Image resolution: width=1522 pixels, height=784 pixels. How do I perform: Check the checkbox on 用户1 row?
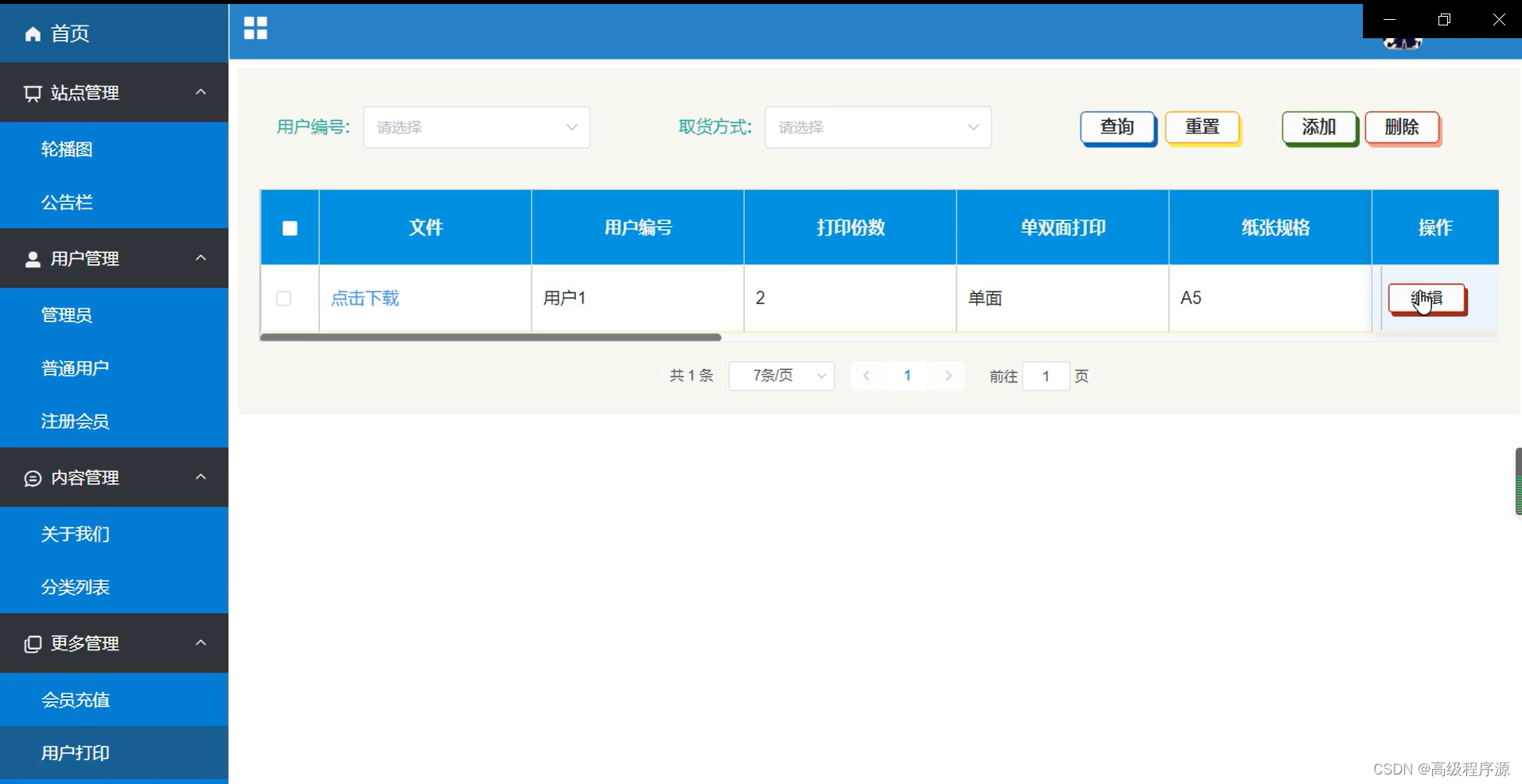pos(283,298)
